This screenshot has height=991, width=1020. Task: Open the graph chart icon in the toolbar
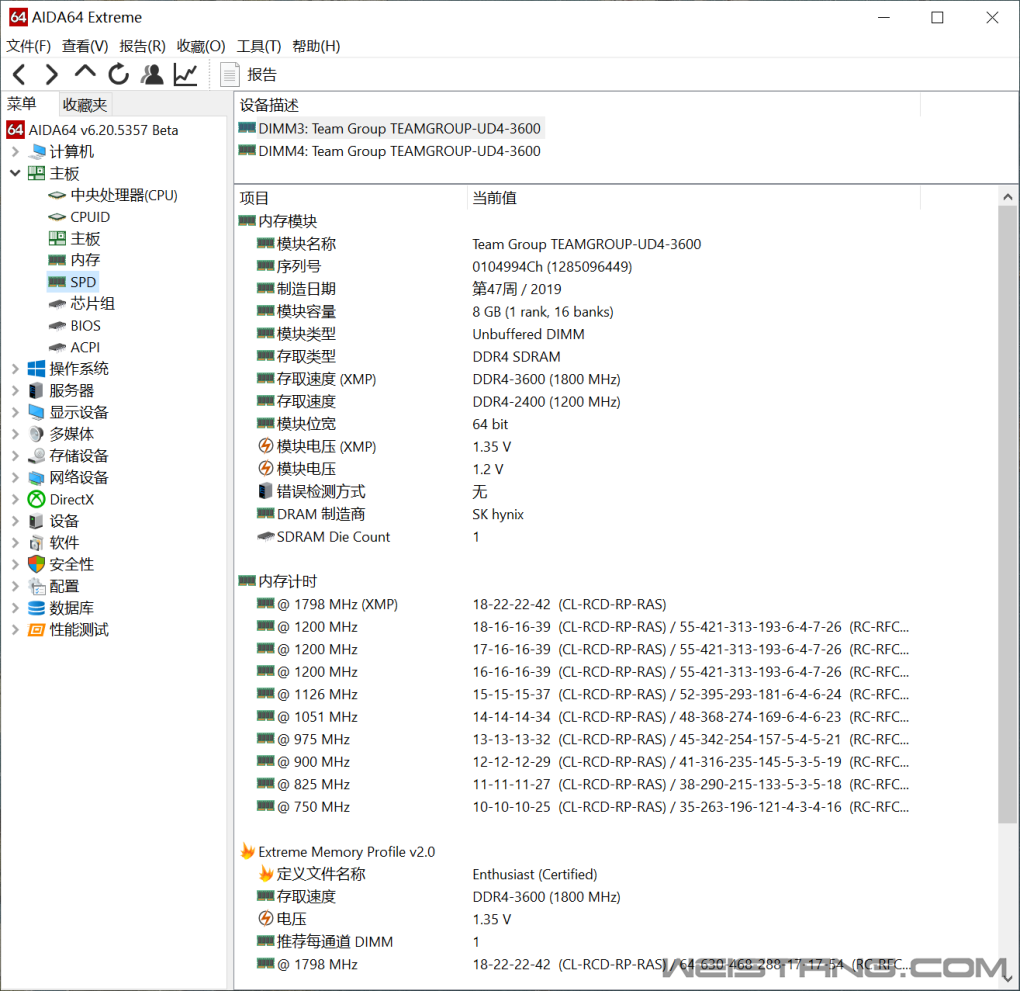pos(185,74)
